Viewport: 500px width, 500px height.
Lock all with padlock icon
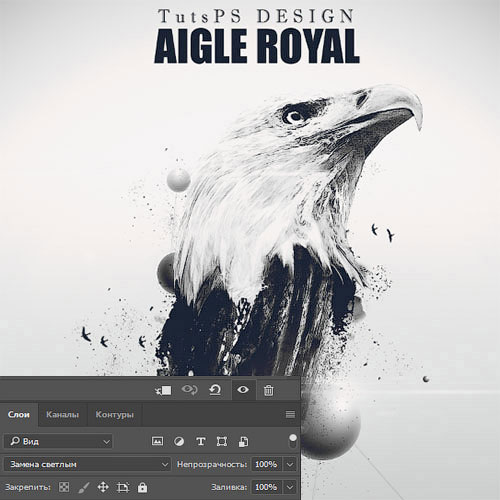[142, 487]
